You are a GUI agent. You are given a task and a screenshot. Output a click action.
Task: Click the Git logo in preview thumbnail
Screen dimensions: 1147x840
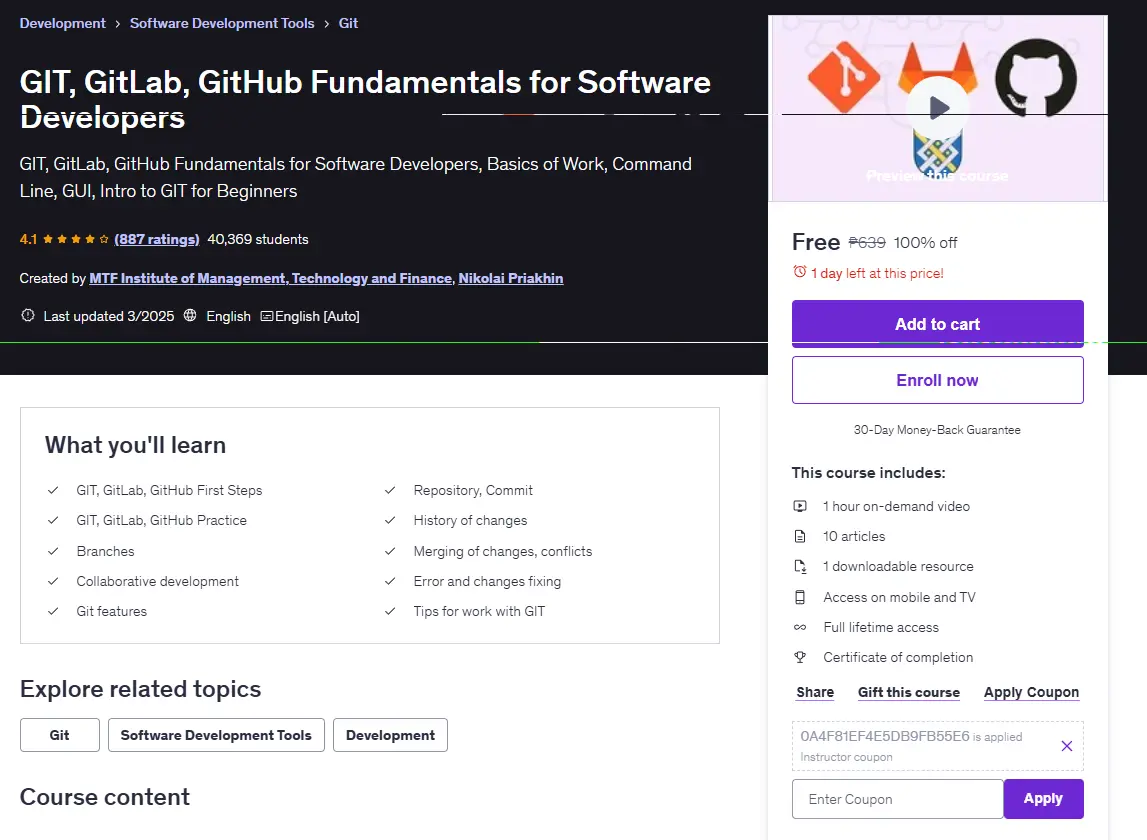(x=843, y=78)
